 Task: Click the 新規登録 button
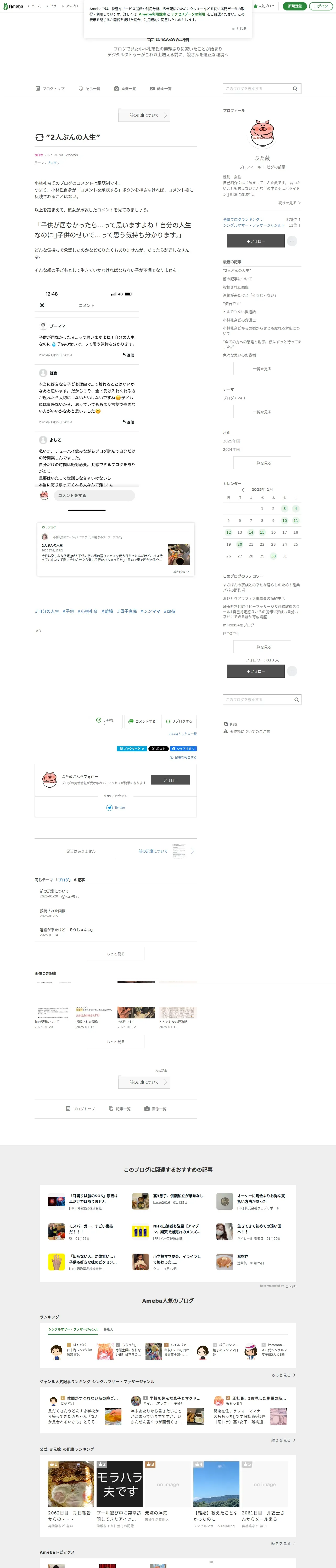tap(295, 6)
